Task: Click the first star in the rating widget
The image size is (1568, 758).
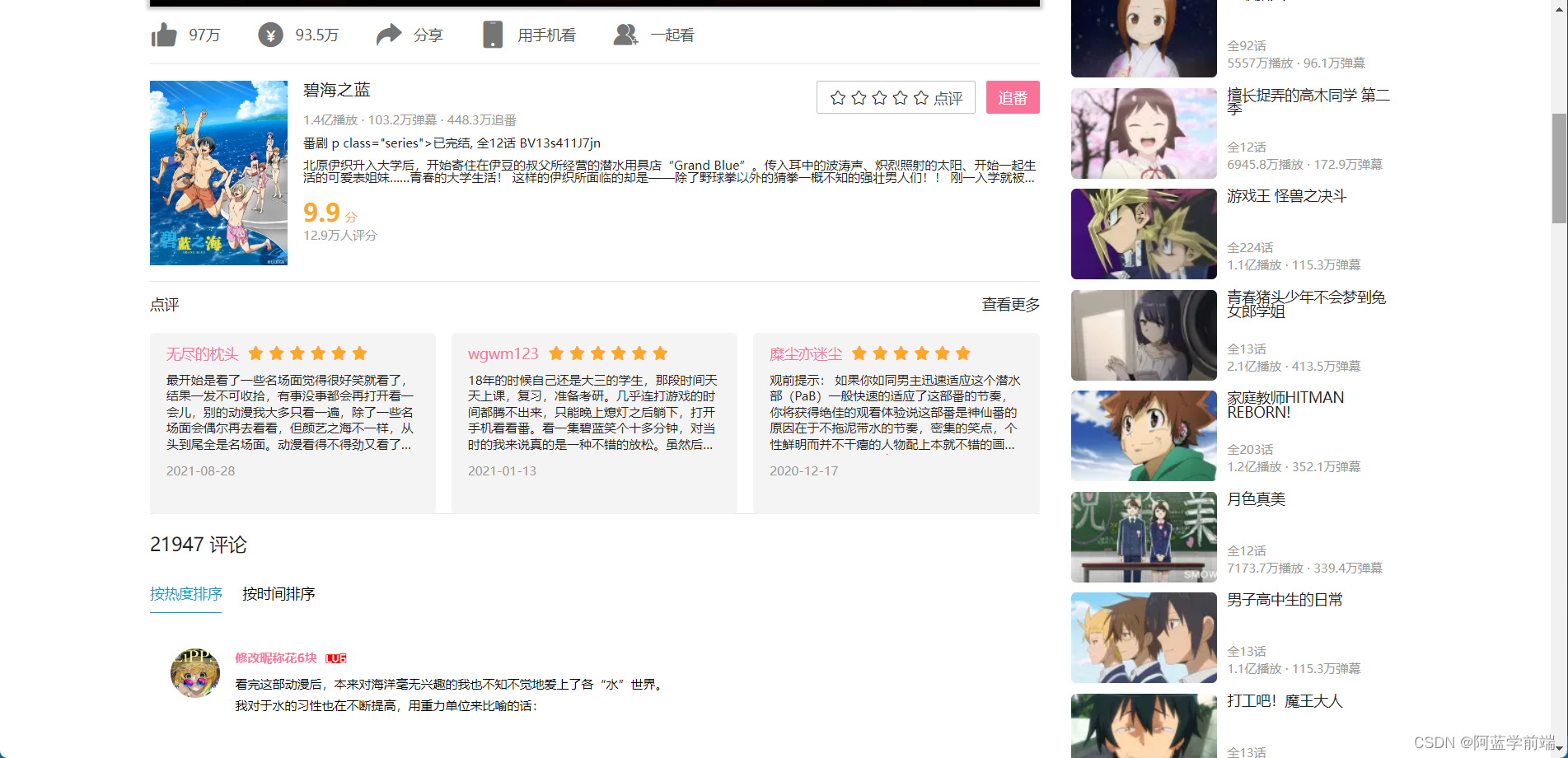Action: click(x=838, y=97)
